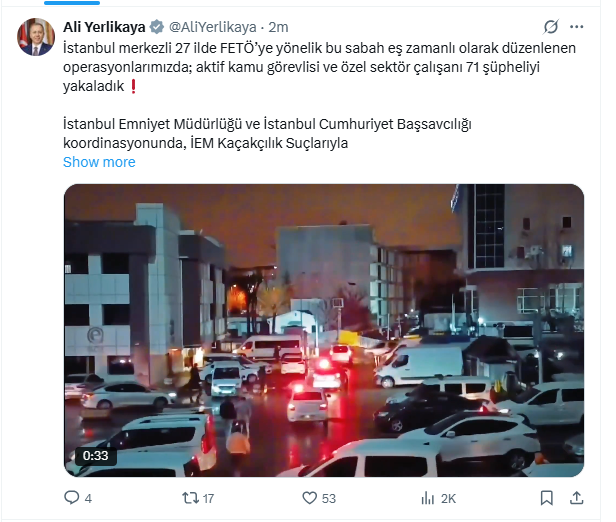Play the embedded video of police cars

point(324,330)
